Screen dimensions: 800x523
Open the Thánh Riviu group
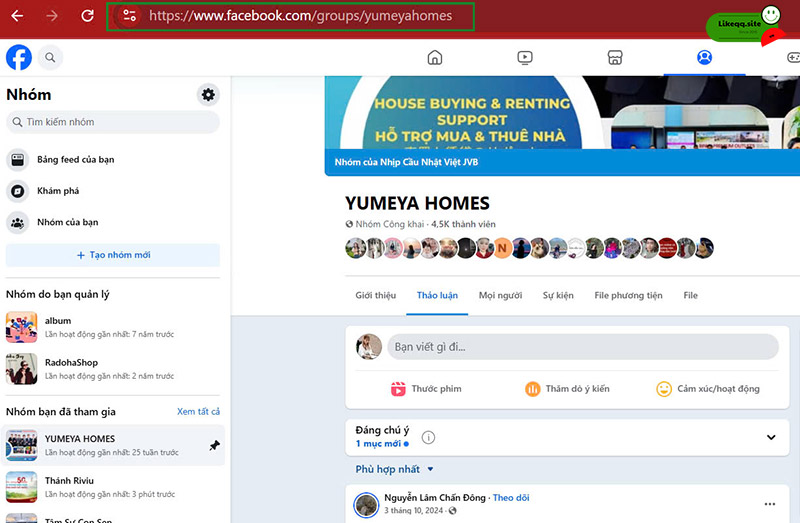click(113, 487)
